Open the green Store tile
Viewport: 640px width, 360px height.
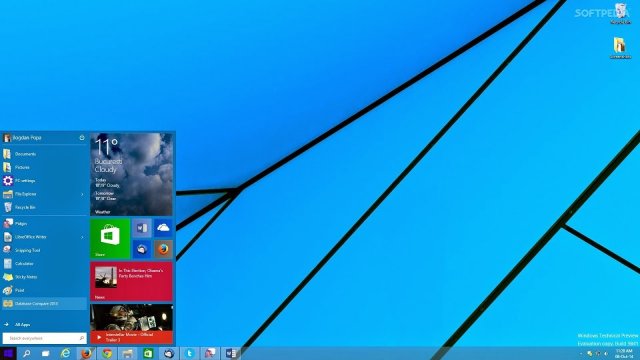[x=110, y=238]
